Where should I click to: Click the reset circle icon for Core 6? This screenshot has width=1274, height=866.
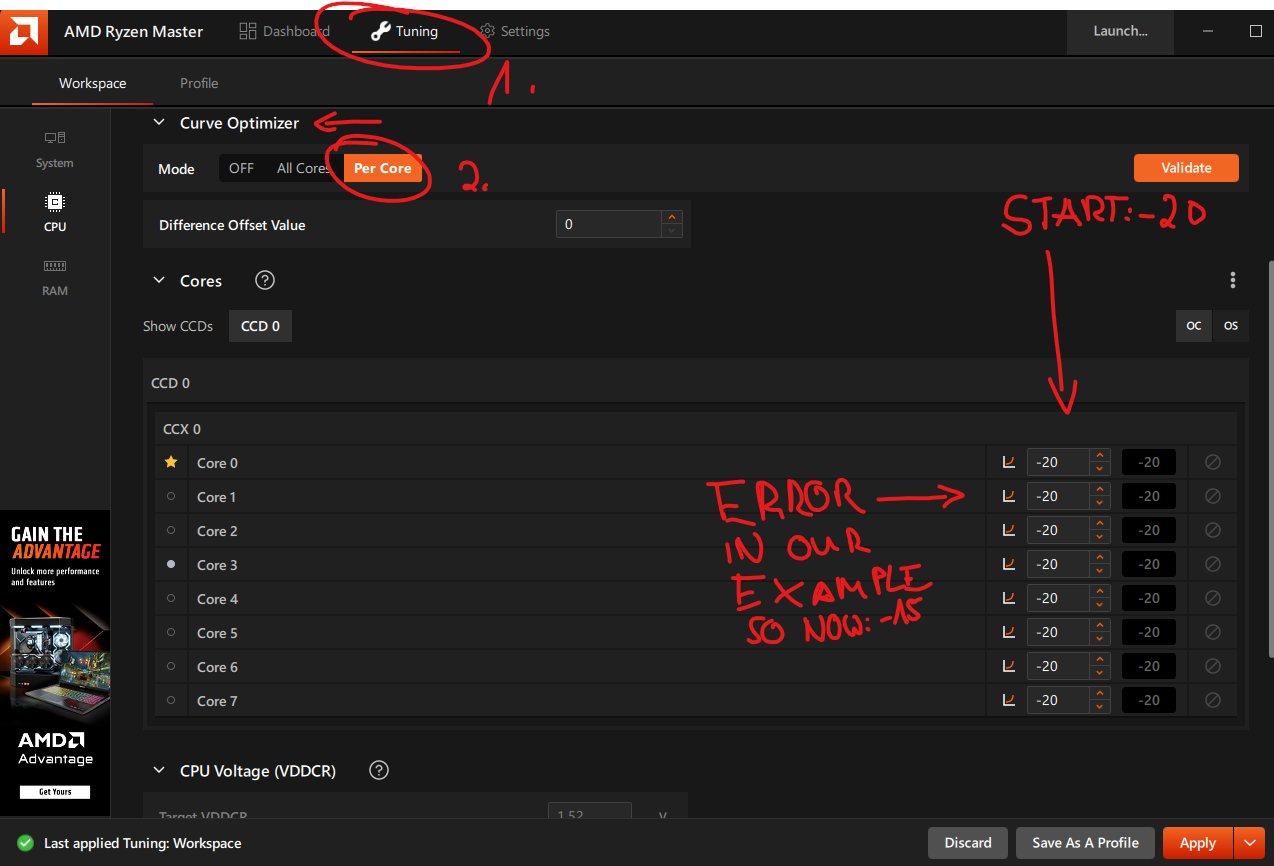(1213, 666)
